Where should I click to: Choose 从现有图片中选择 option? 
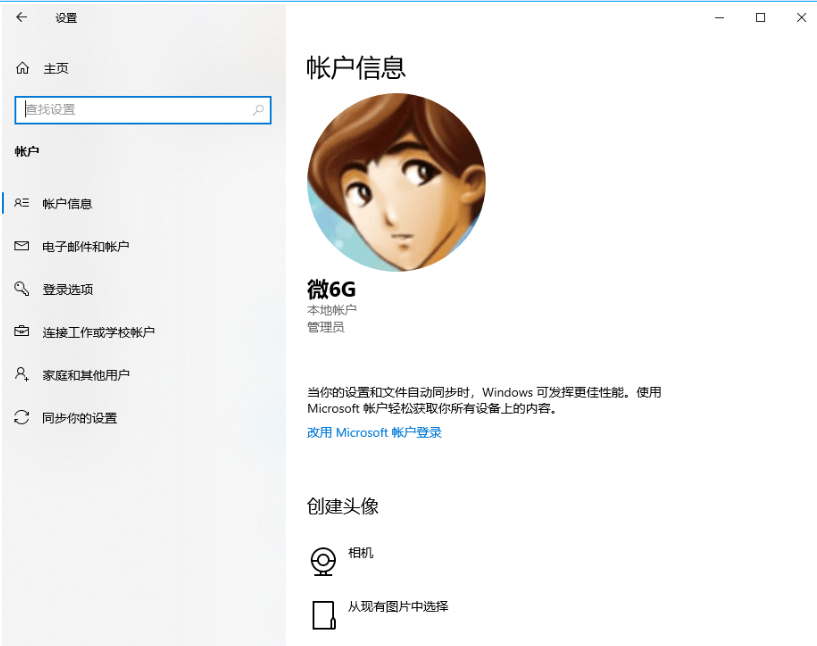coord(398,606)
